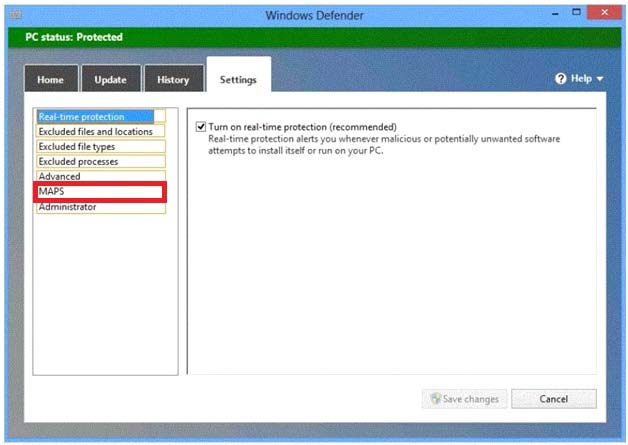Uncheck Turn on real-time protection

point(201,127)
